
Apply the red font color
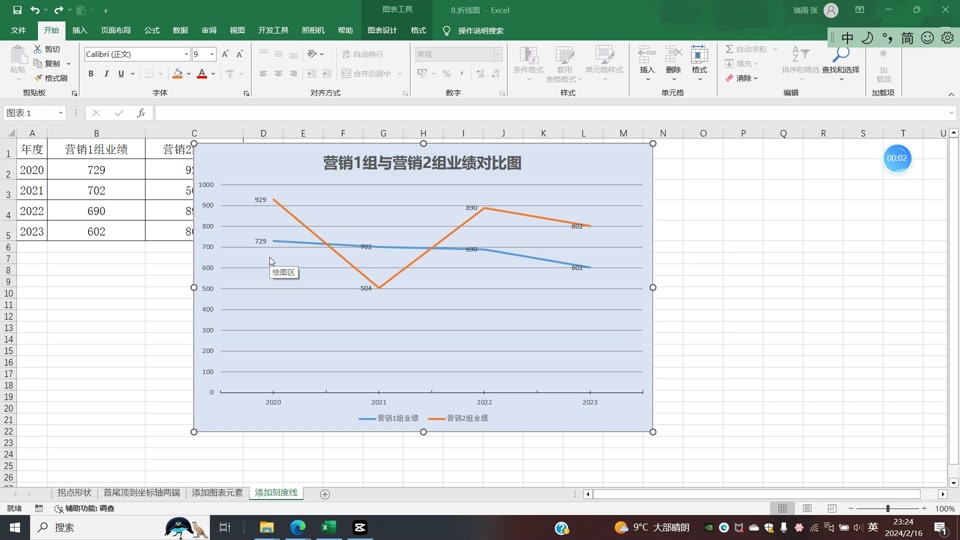201,73
